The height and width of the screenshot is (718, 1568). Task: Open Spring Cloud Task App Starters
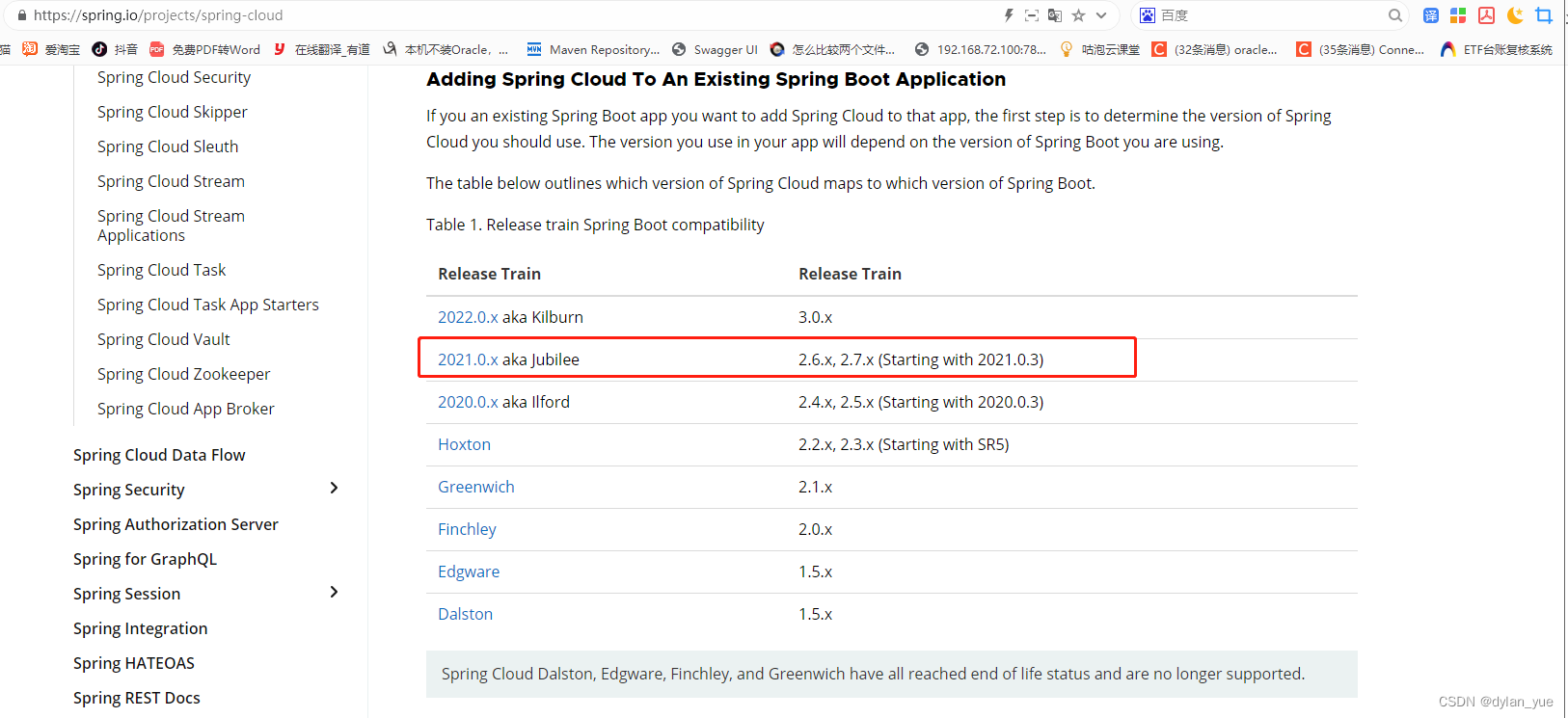point(208,305)
